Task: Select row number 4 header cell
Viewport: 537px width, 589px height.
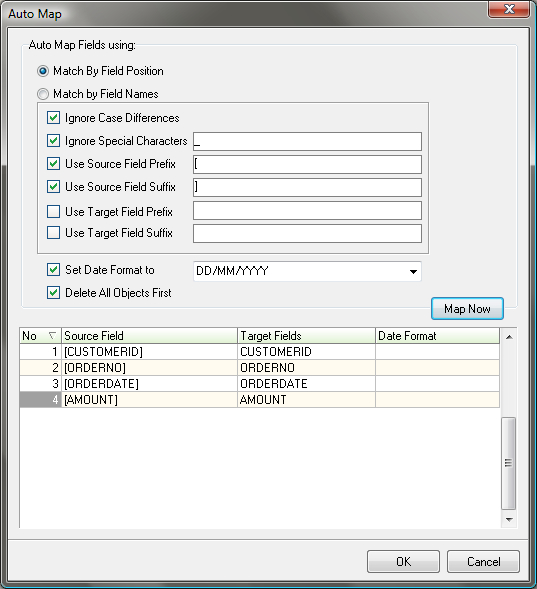Action: tap(40, 400)
